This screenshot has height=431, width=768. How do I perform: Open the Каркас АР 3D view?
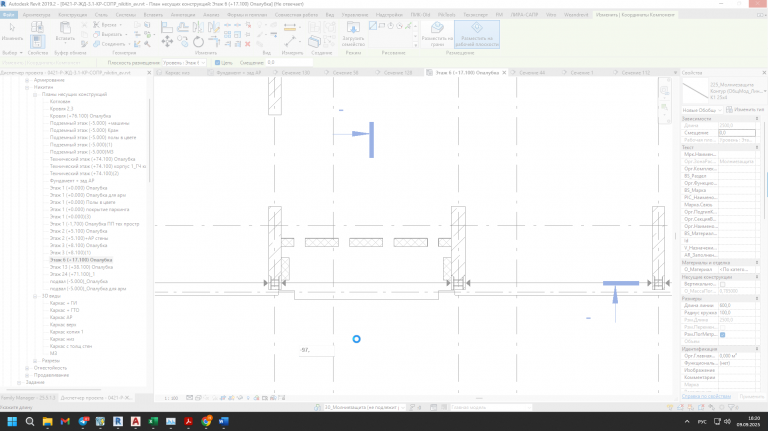[x=61, y=317]
